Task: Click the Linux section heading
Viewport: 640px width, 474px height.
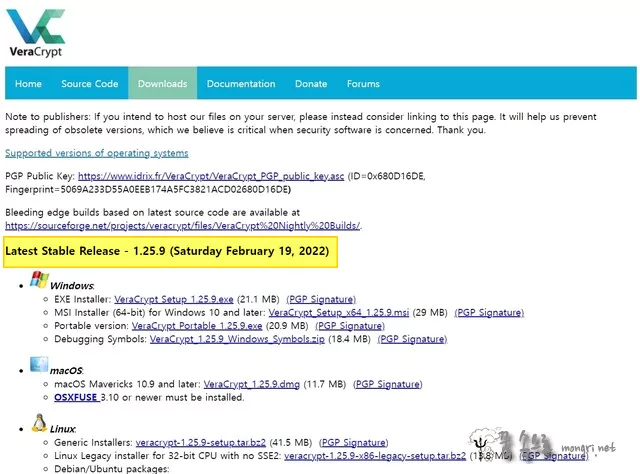Action: (x=63, y=429)
